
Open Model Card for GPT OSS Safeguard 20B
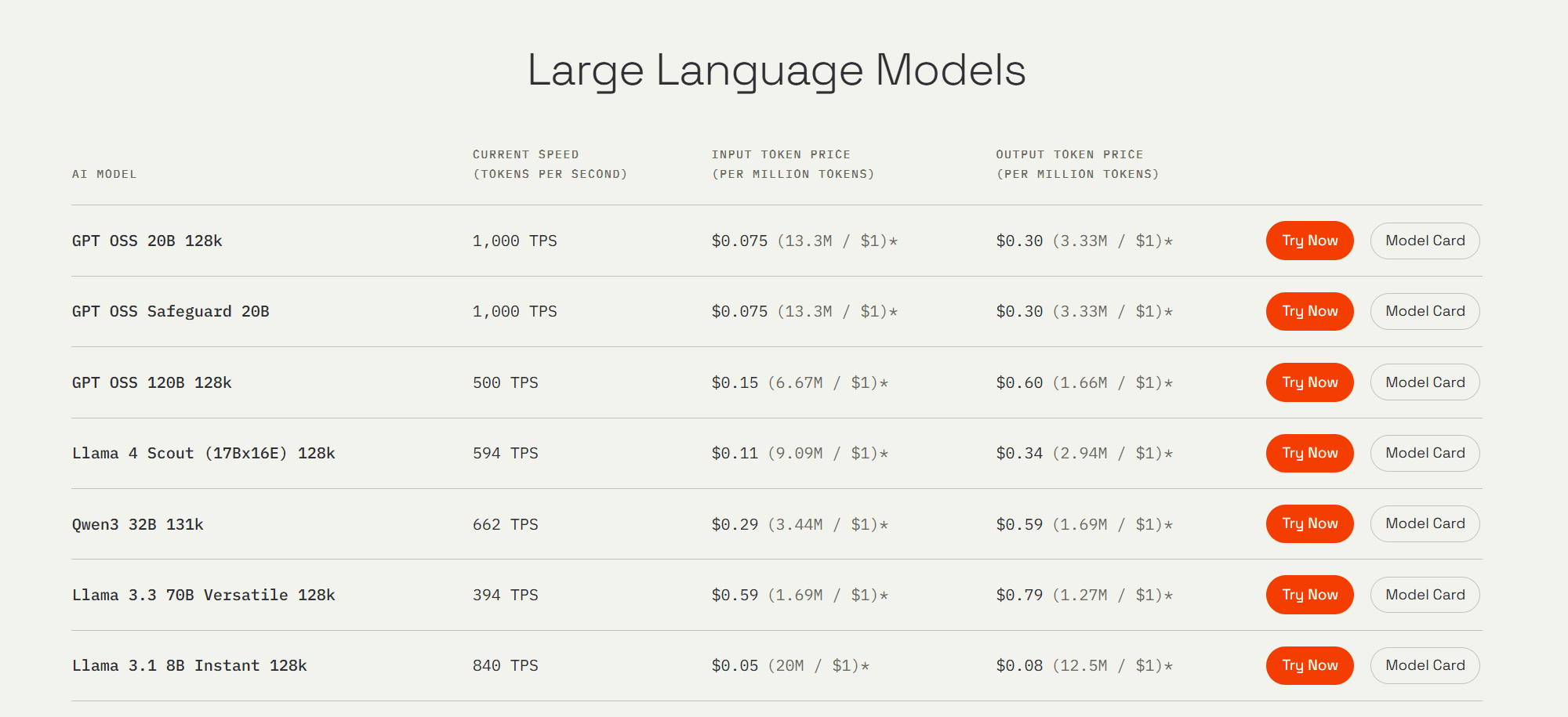click(1425, 311)
